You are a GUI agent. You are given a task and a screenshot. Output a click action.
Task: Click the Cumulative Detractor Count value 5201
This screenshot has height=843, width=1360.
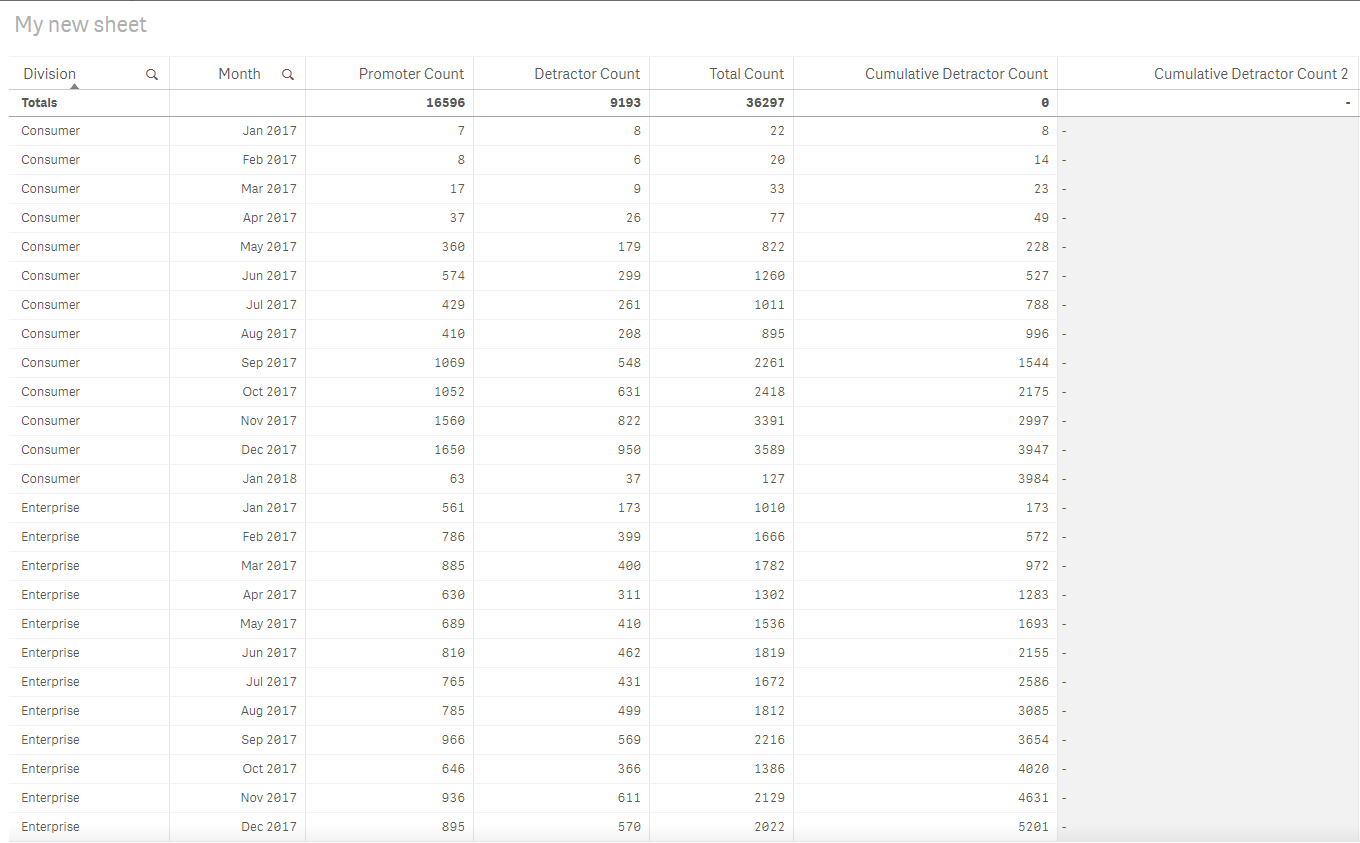pyautogui.click(x=1035, y=826)
